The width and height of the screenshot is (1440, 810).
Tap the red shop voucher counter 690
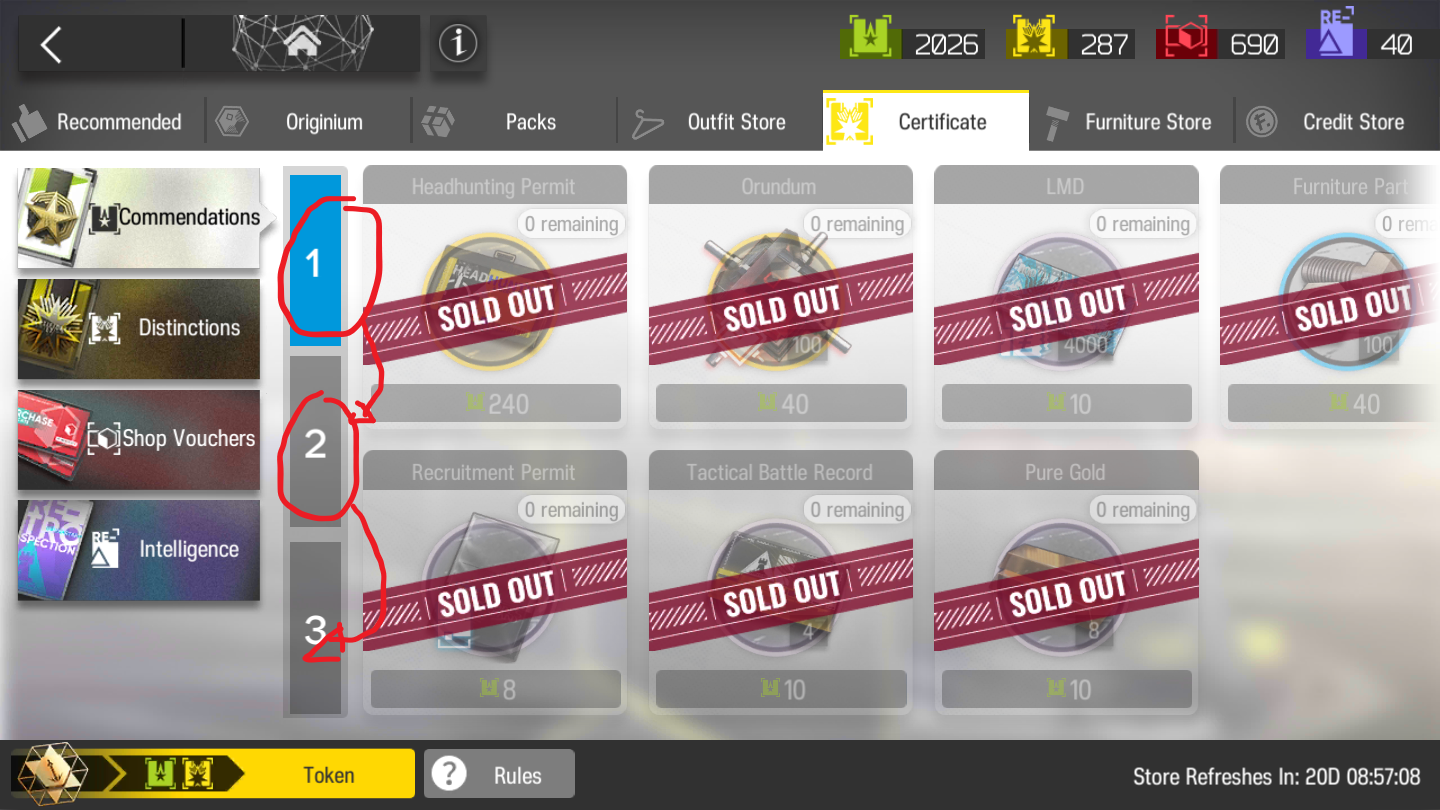tap(1220, 44)
